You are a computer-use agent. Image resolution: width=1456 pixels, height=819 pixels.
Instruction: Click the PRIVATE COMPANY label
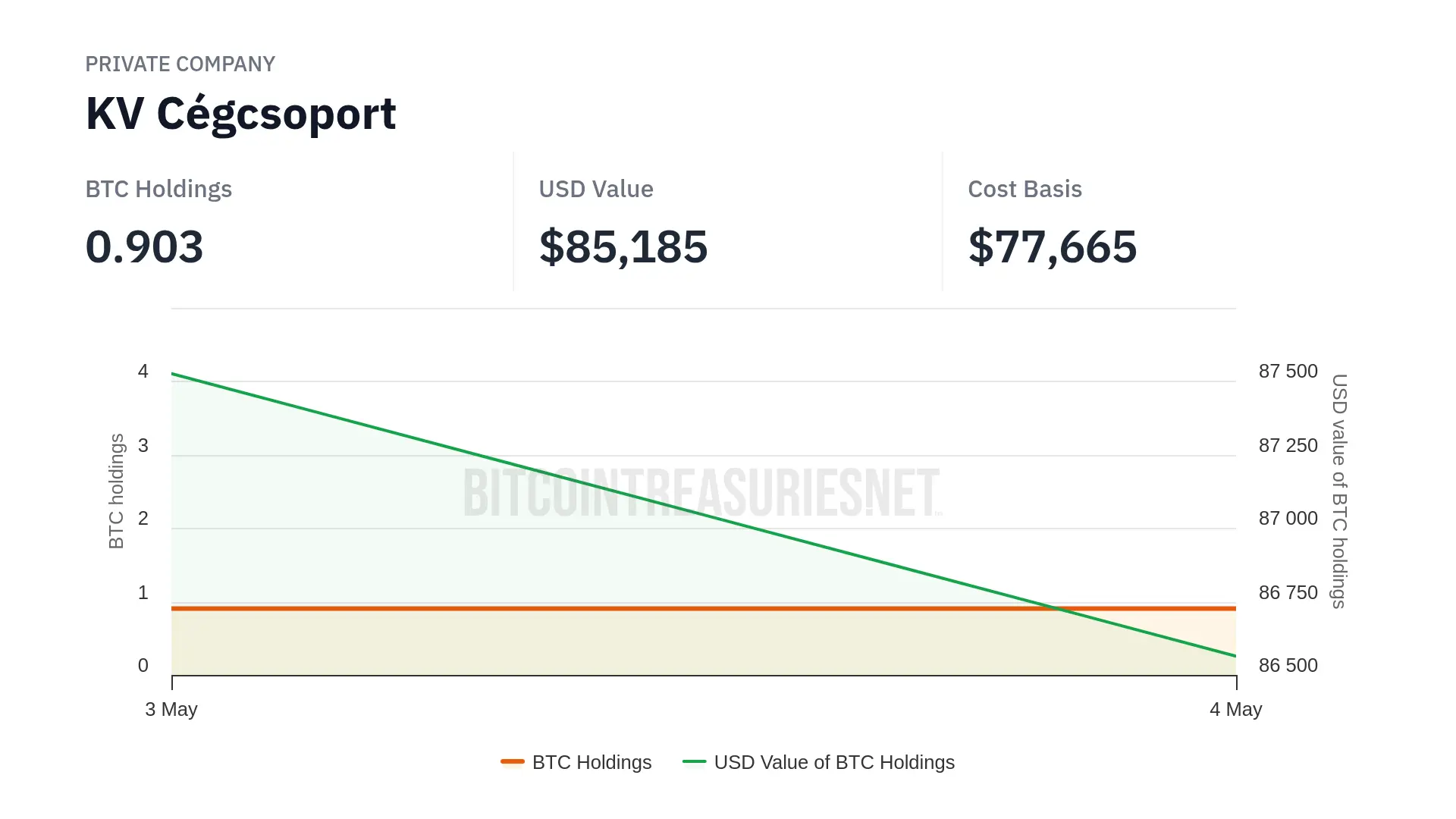point(180,64)
